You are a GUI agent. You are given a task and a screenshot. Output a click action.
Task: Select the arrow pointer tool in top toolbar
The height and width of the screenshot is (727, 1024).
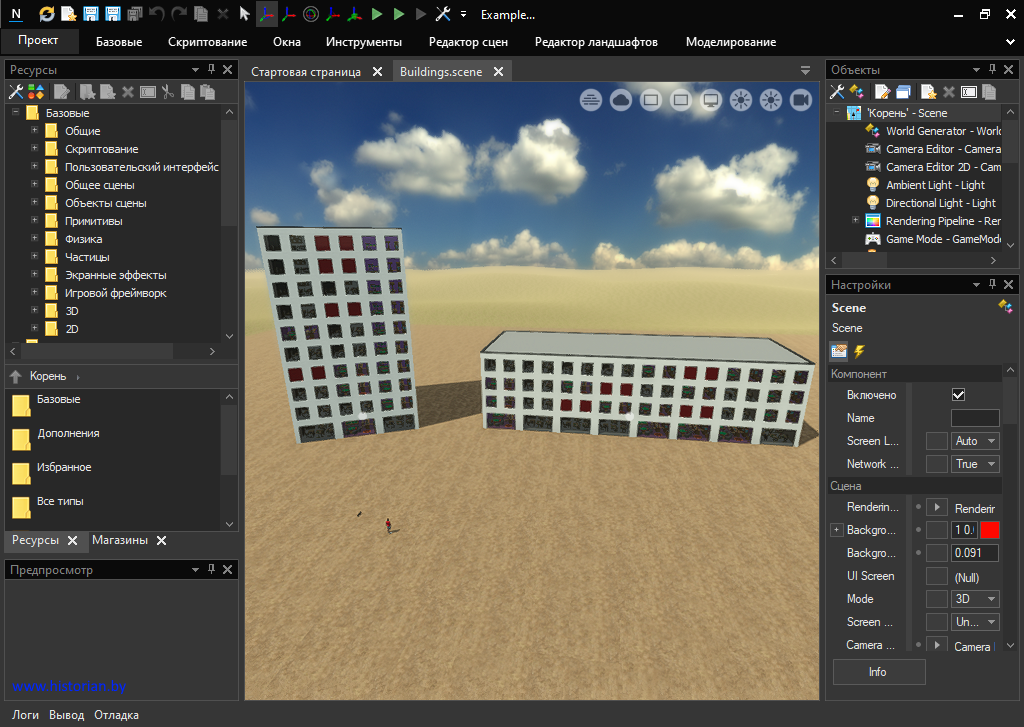(x=245, y=14)
